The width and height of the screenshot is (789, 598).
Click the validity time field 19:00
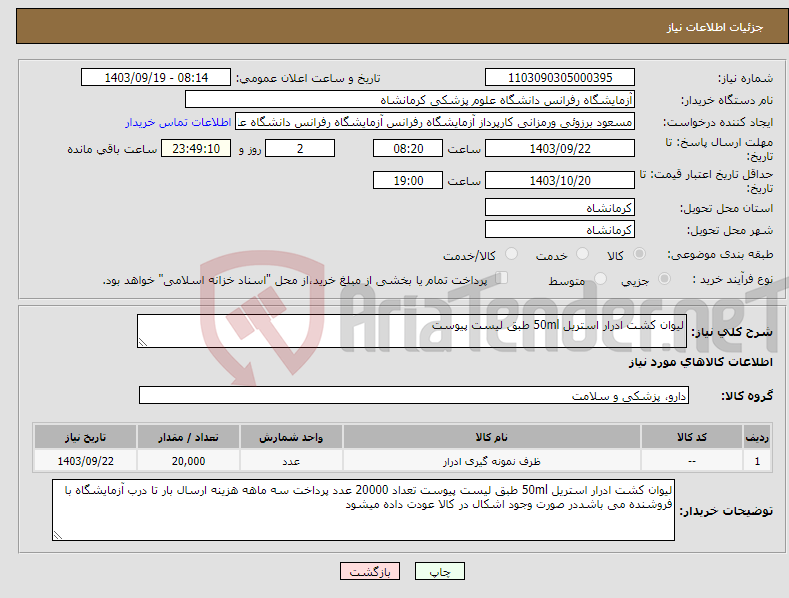pos(408,180)
